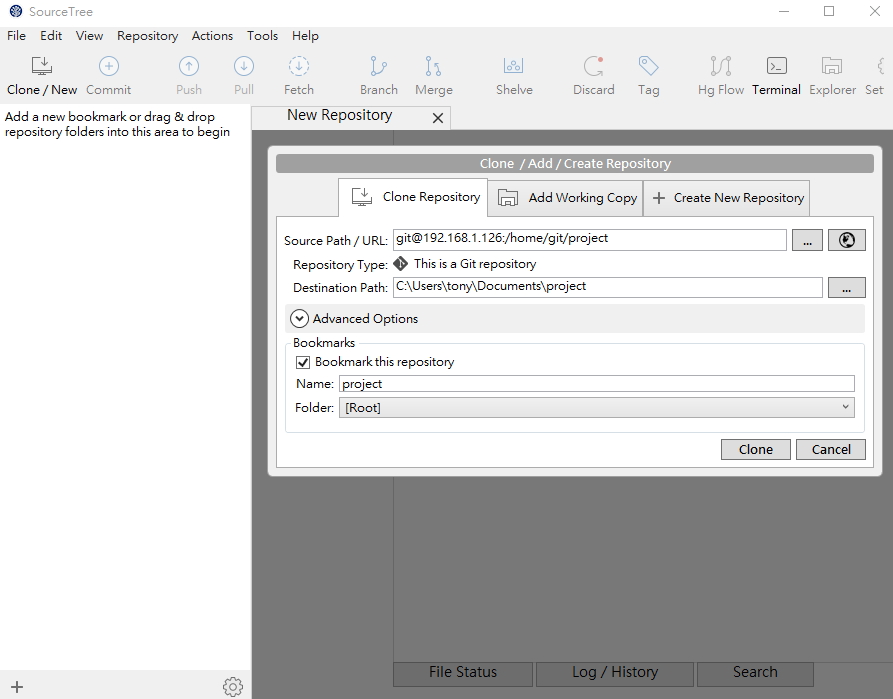Click the Clone button

[x=755, y=449]
